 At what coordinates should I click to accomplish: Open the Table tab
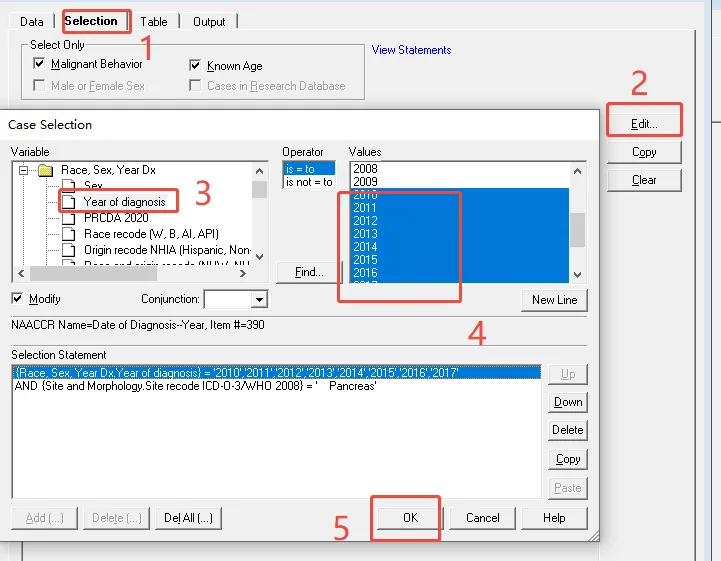coord(154,22)
